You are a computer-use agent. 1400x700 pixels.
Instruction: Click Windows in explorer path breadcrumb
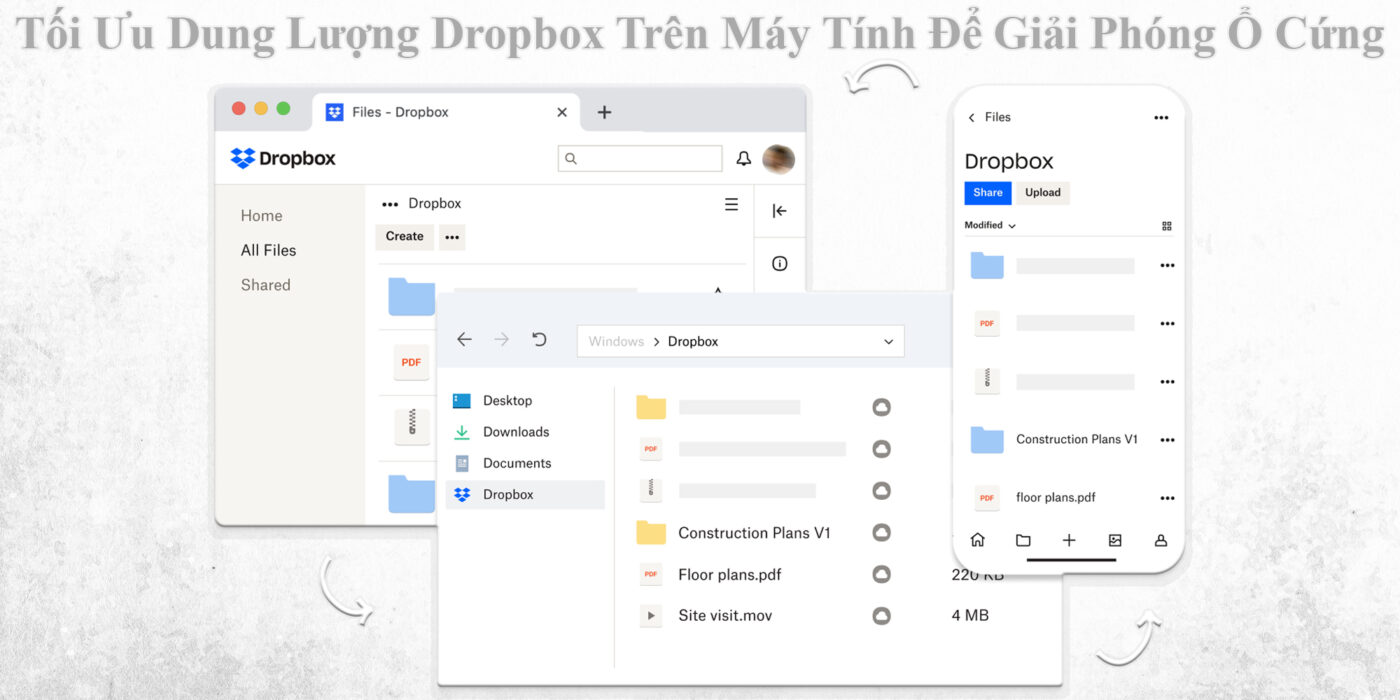point(616,341)
